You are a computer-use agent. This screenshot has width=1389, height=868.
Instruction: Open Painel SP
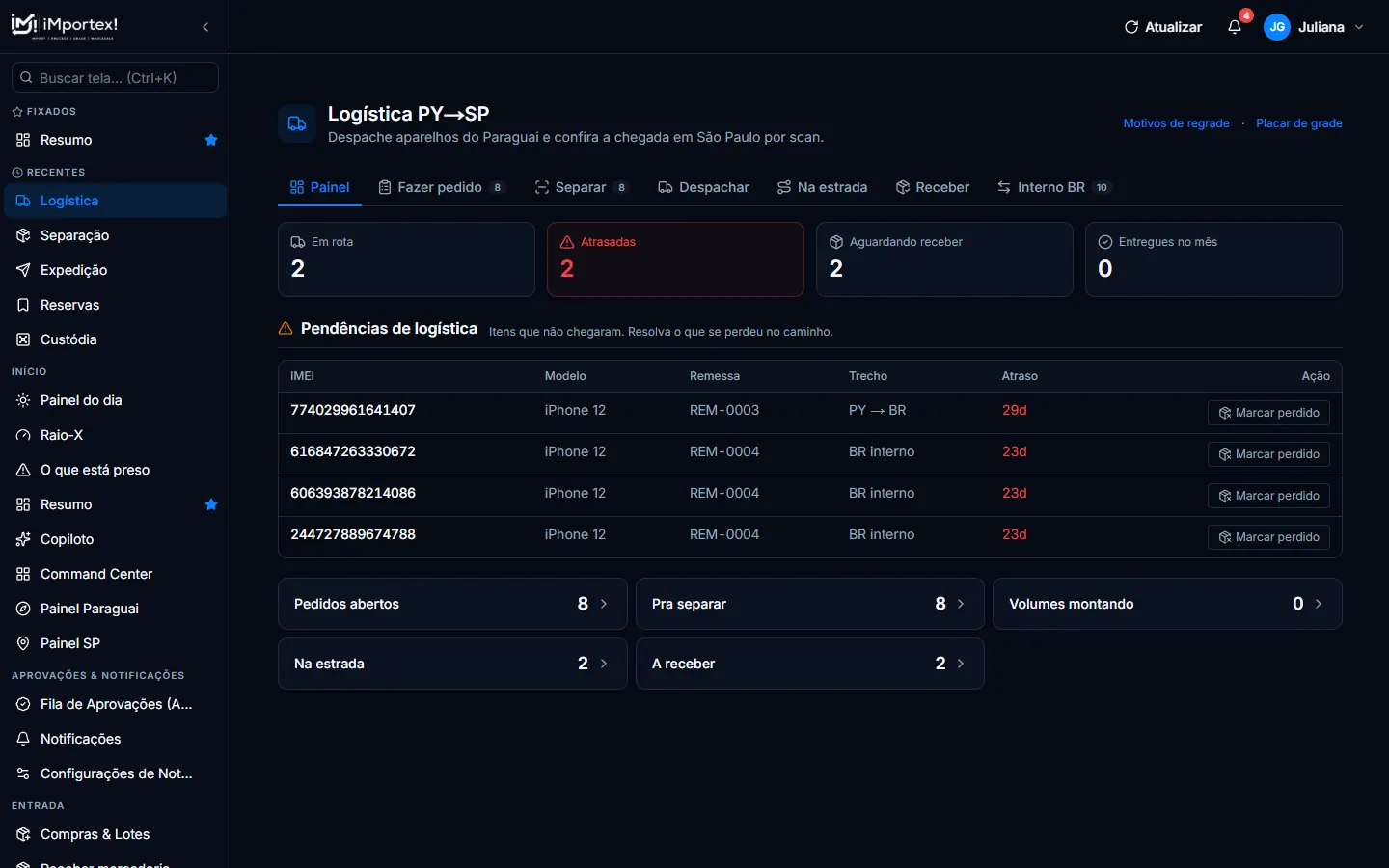coord(116,643)
